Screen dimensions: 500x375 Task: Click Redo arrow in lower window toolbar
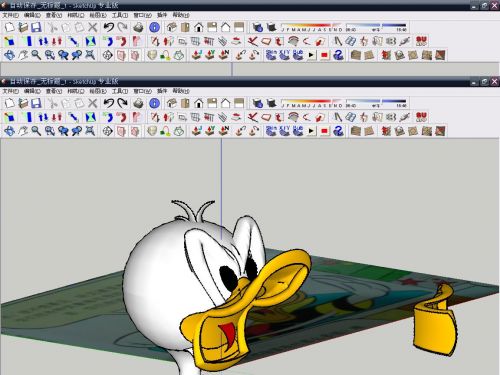pyautogui.click(x=122, y=103)
